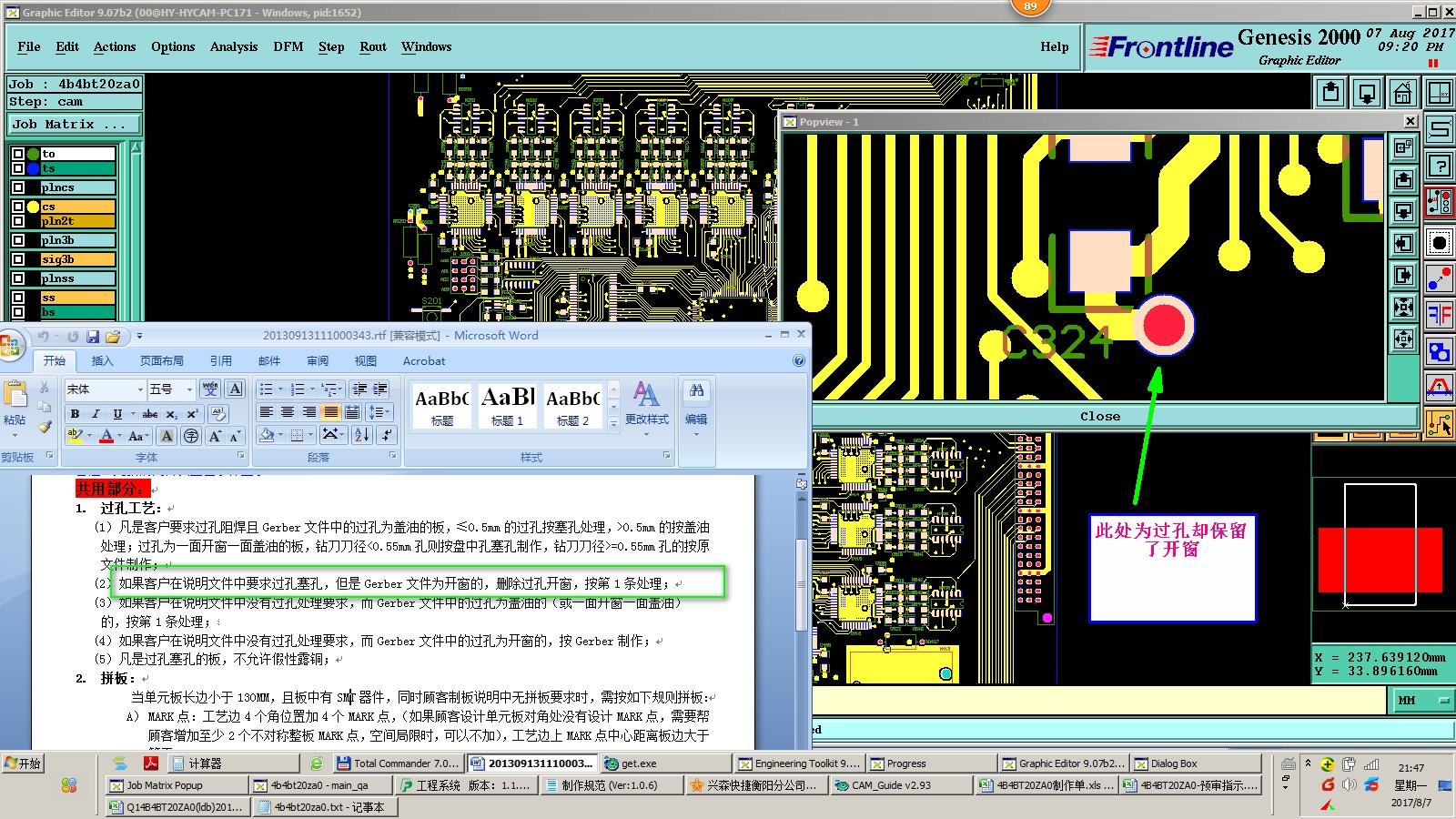Click the mirrored F flip icon
Screen dimensions: 1456x819
click(1440, 315)
